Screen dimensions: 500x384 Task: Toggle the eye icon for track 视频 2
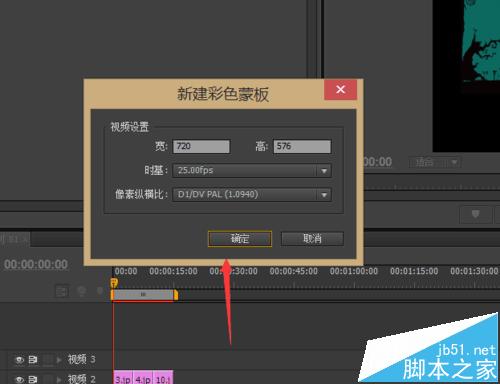tap(19, 379)
